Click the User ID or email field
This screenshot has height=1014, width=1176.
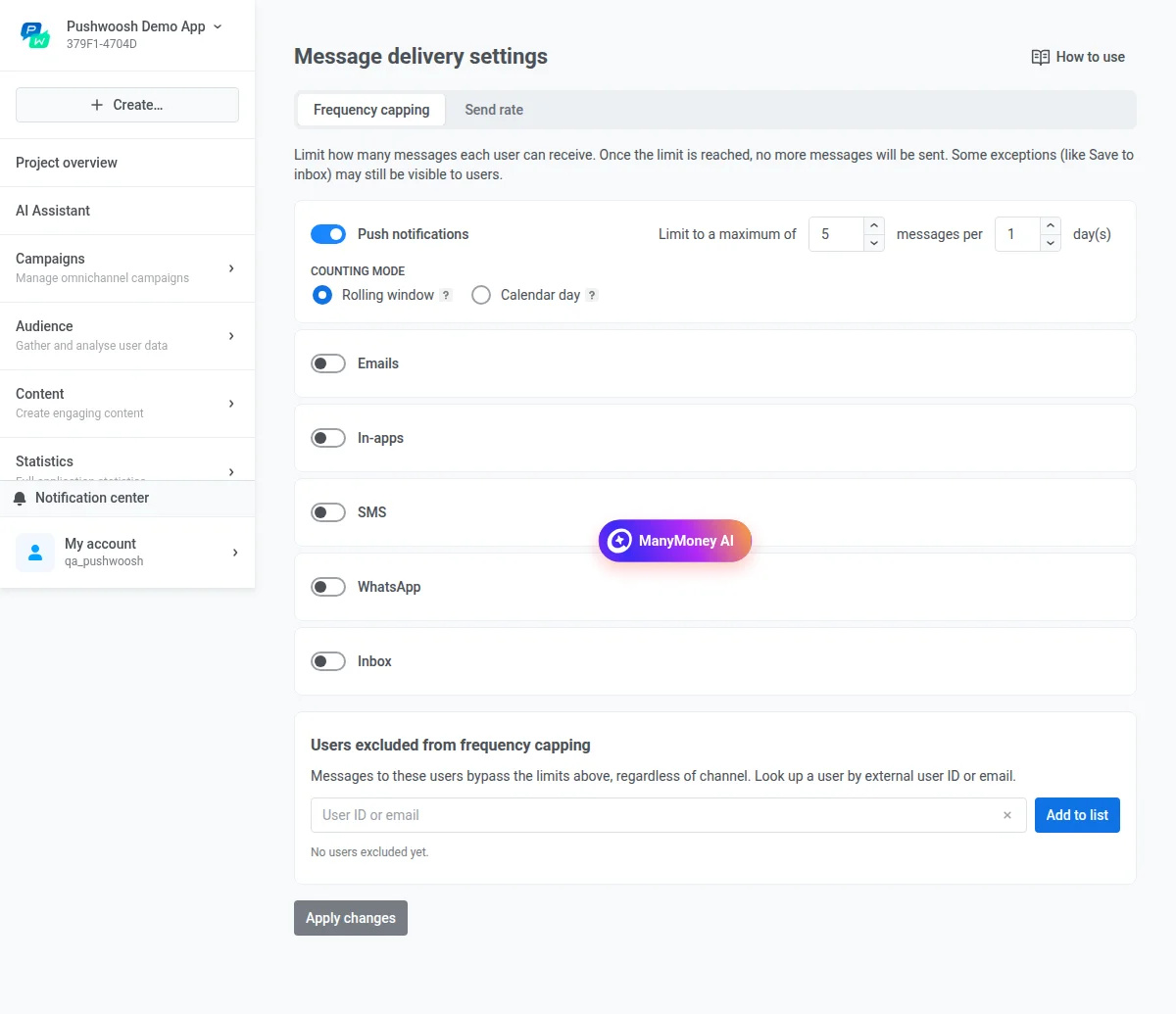coord(668,815)
